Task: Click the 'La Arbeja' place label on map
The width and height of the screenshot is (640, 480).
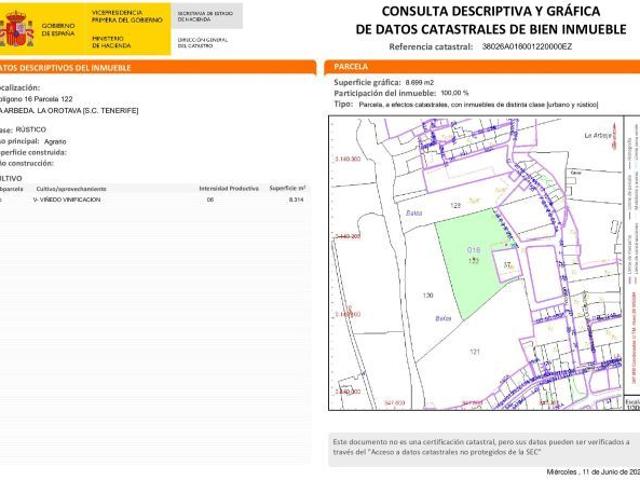Action: click(598, 136)
